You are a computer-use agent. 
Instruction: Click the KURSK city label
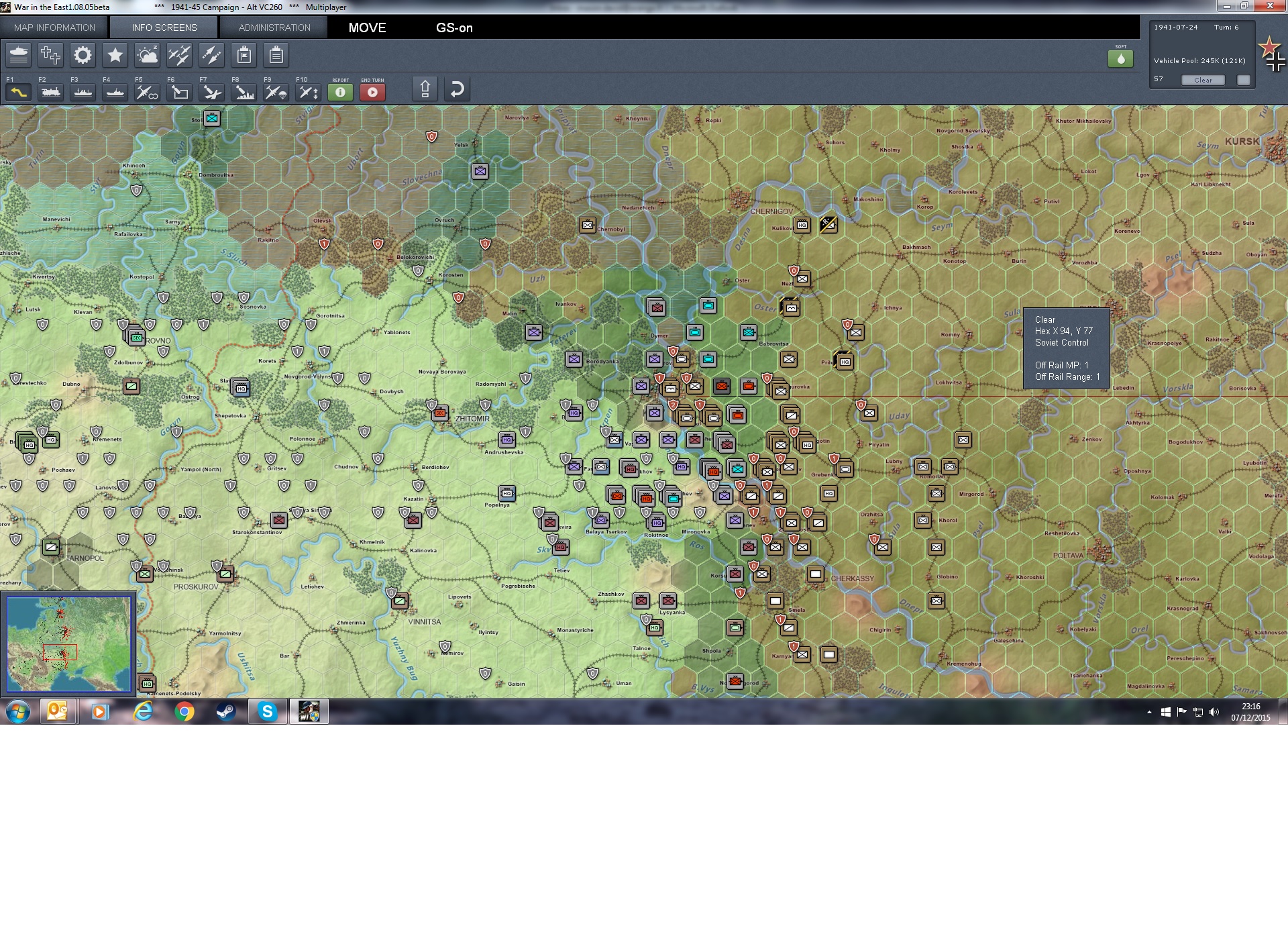1242,142
